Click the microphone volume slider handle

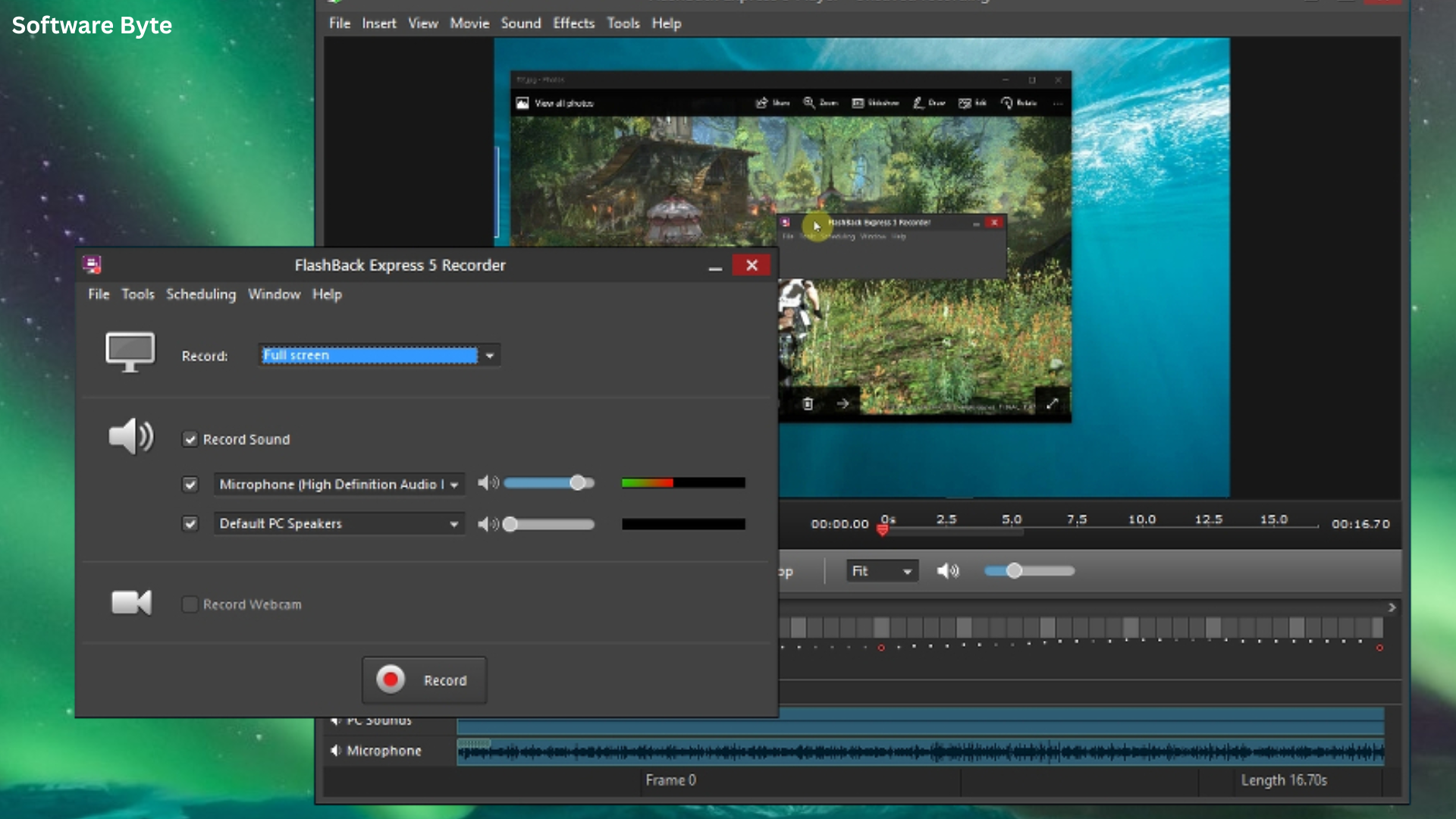578,483
